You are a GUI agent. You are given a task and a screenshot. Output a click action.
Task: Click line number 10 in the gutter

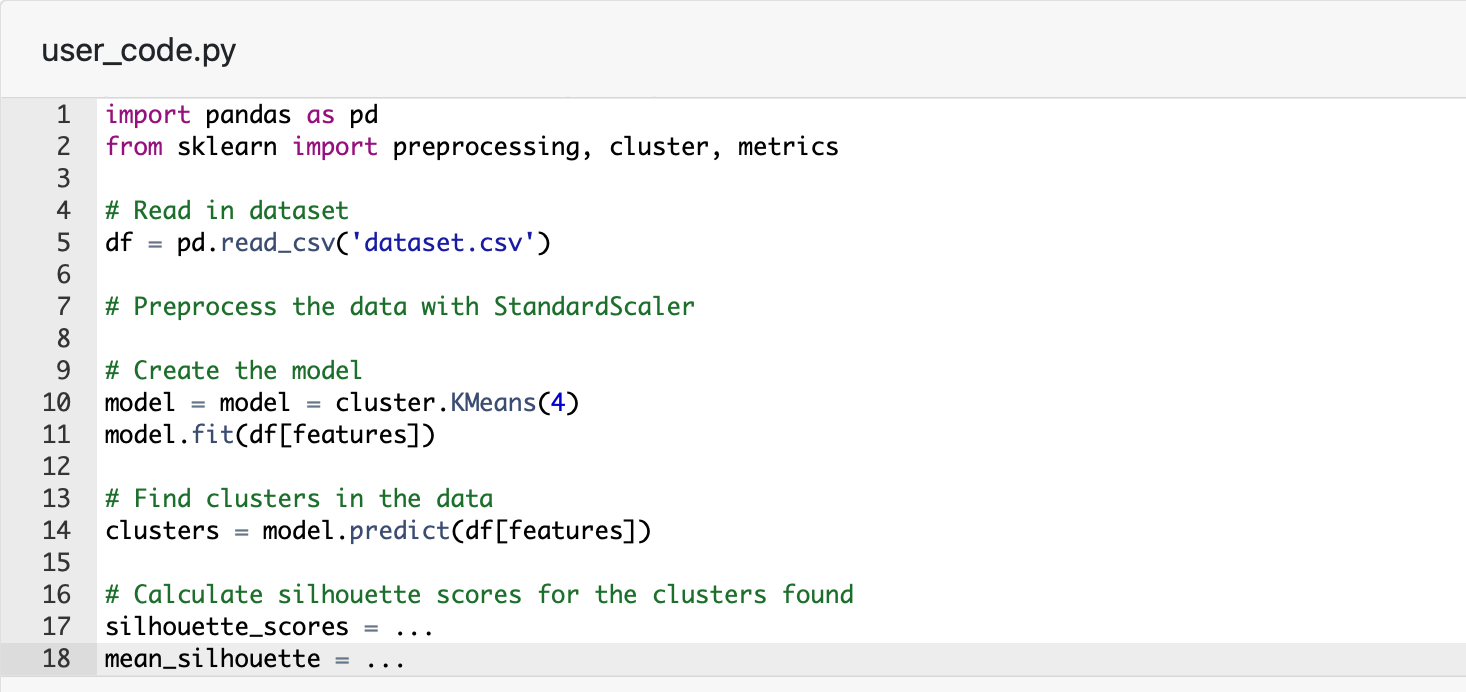tap(58, 403)
